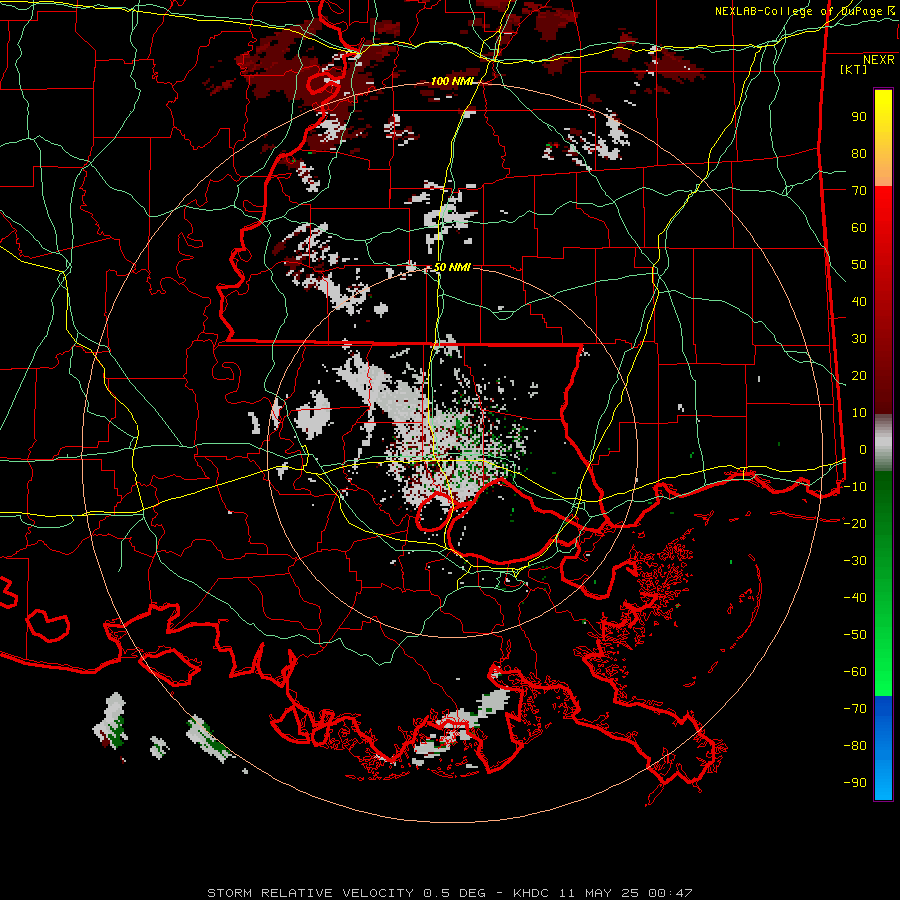Click the 50 value on the velocity scale
Image resolution: width=900 pixels, height=900 pixels.
(x=859, y=265)
